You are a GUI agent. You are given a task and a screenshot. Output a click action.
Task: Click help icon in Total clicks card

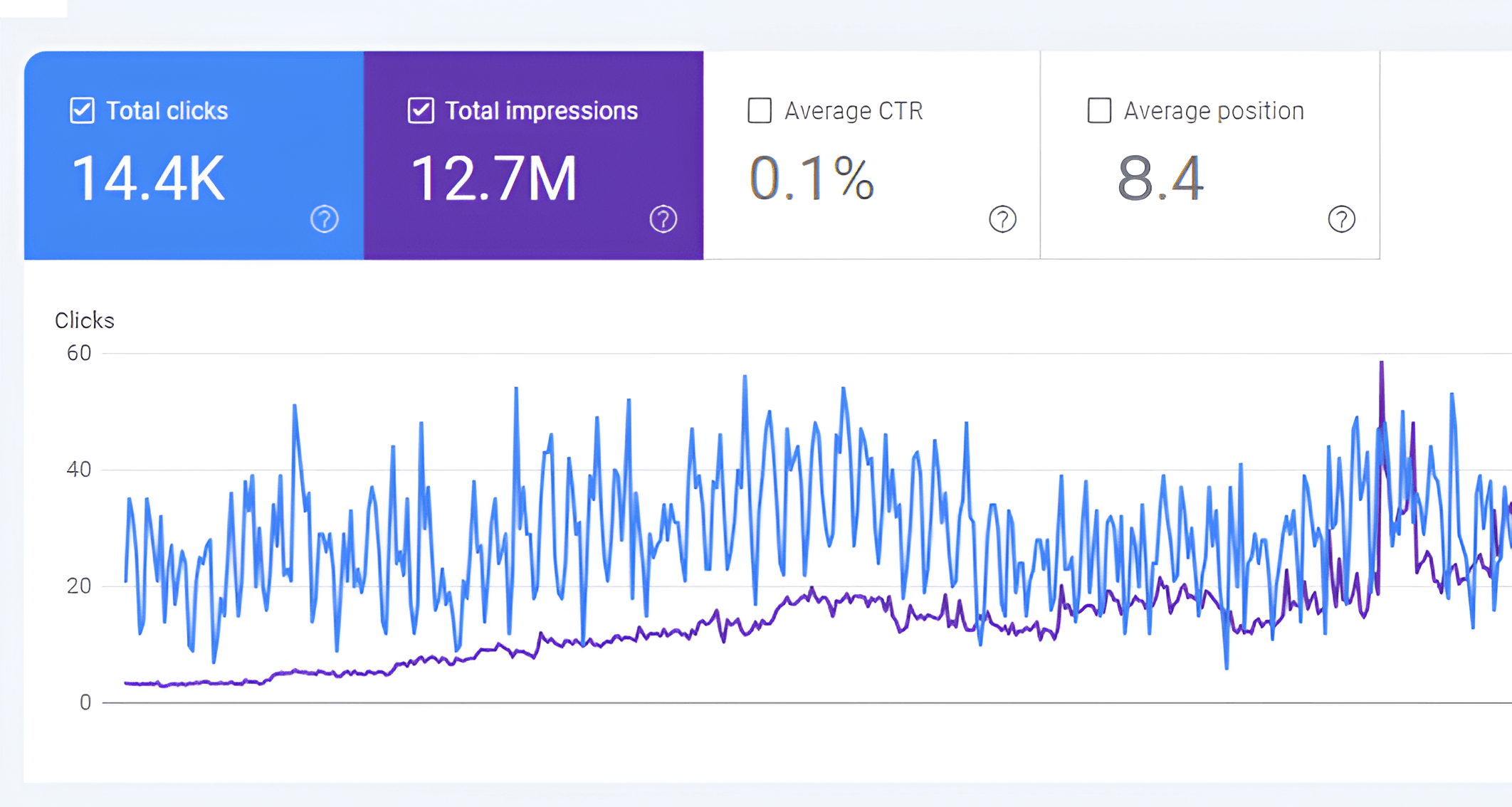point(324,219)
